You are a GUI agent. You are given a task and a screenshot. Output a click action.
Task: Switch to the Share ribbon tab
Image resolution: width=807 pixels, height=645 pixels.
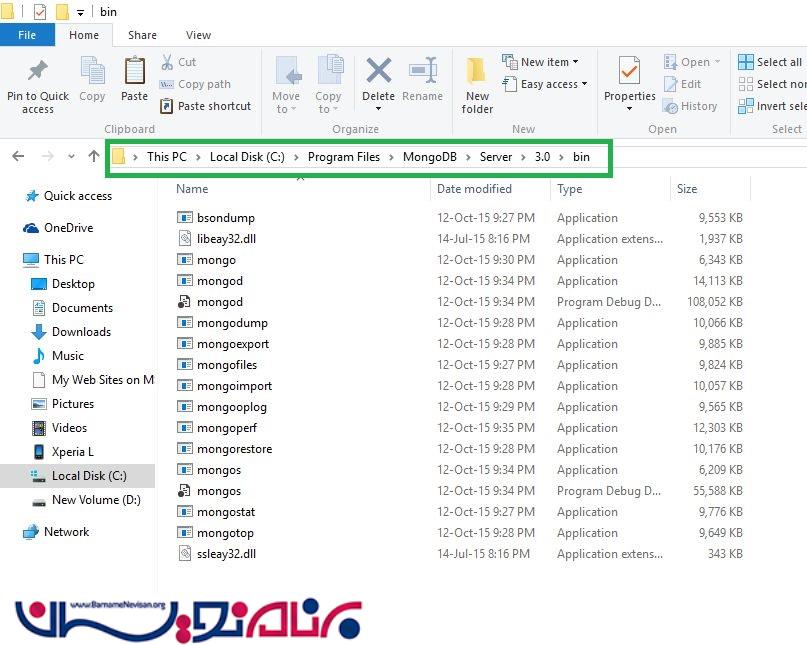(x=142, y=35)
